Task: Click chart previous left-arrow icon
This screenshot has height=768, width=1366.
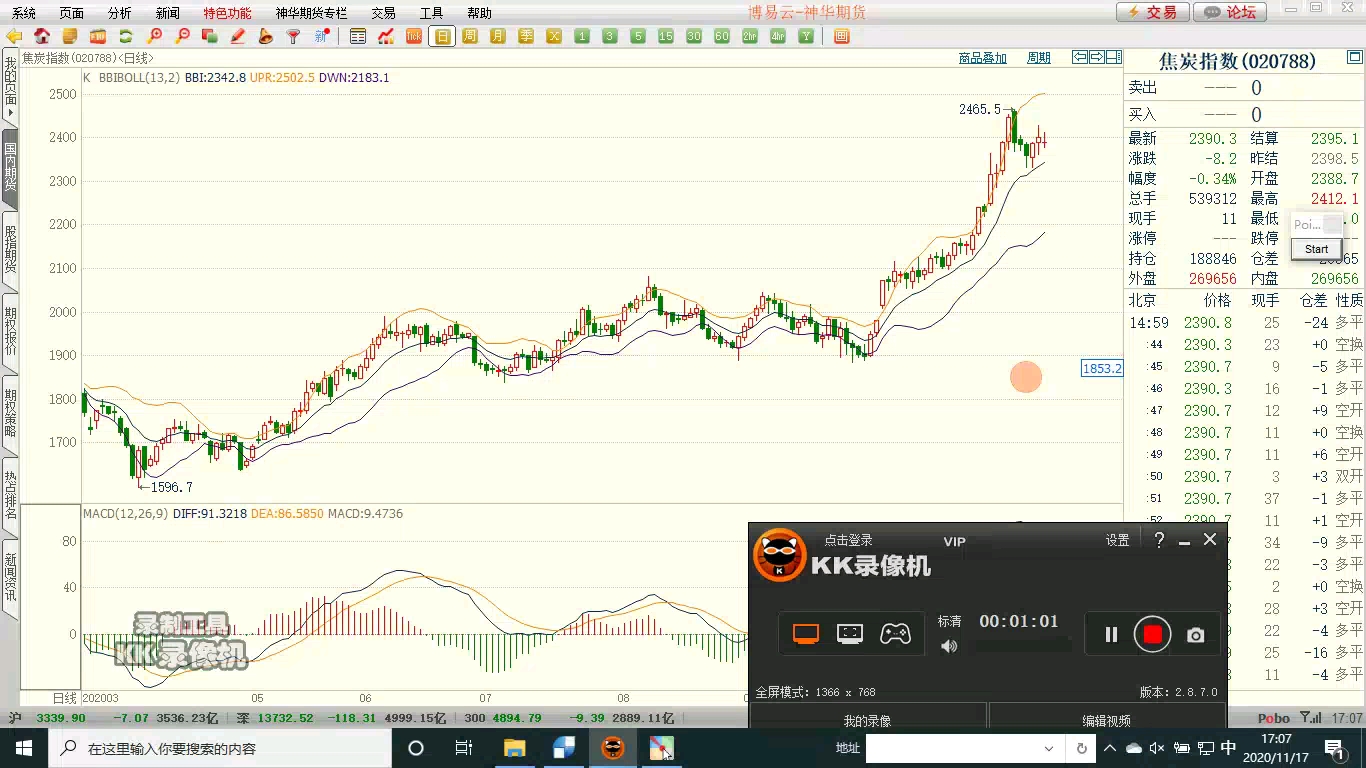Action: pos(1080,57)
